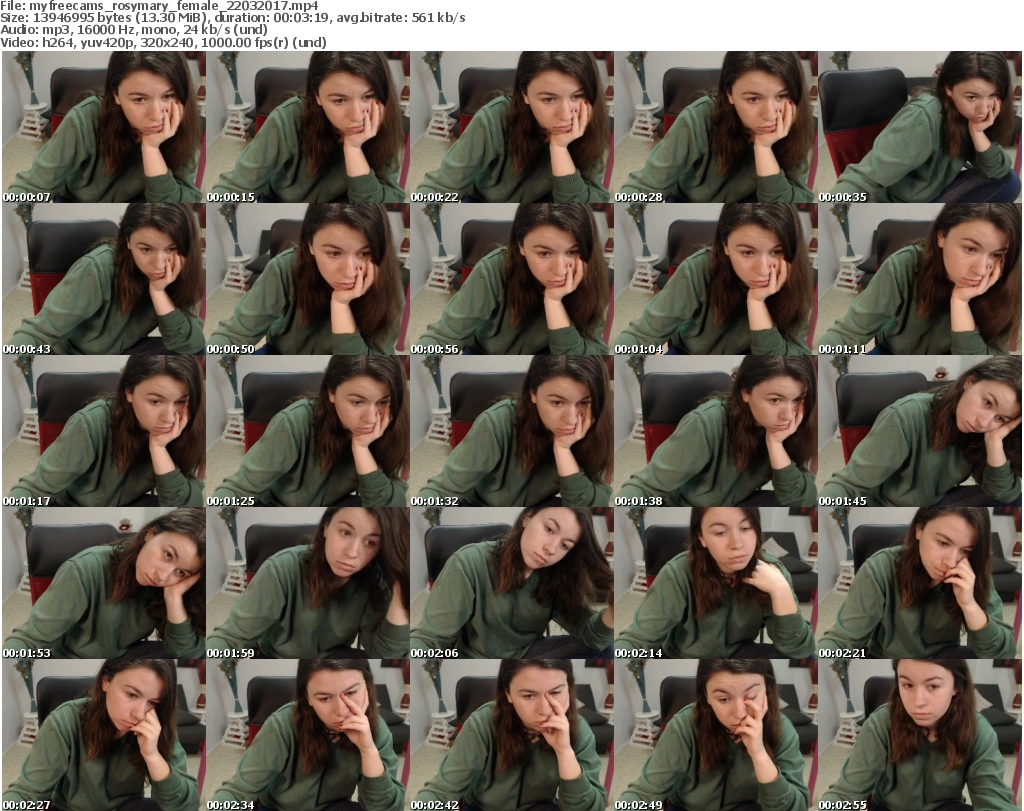
Task: Click the frame stamped 00:02:42
Action: tap(512, 735)
